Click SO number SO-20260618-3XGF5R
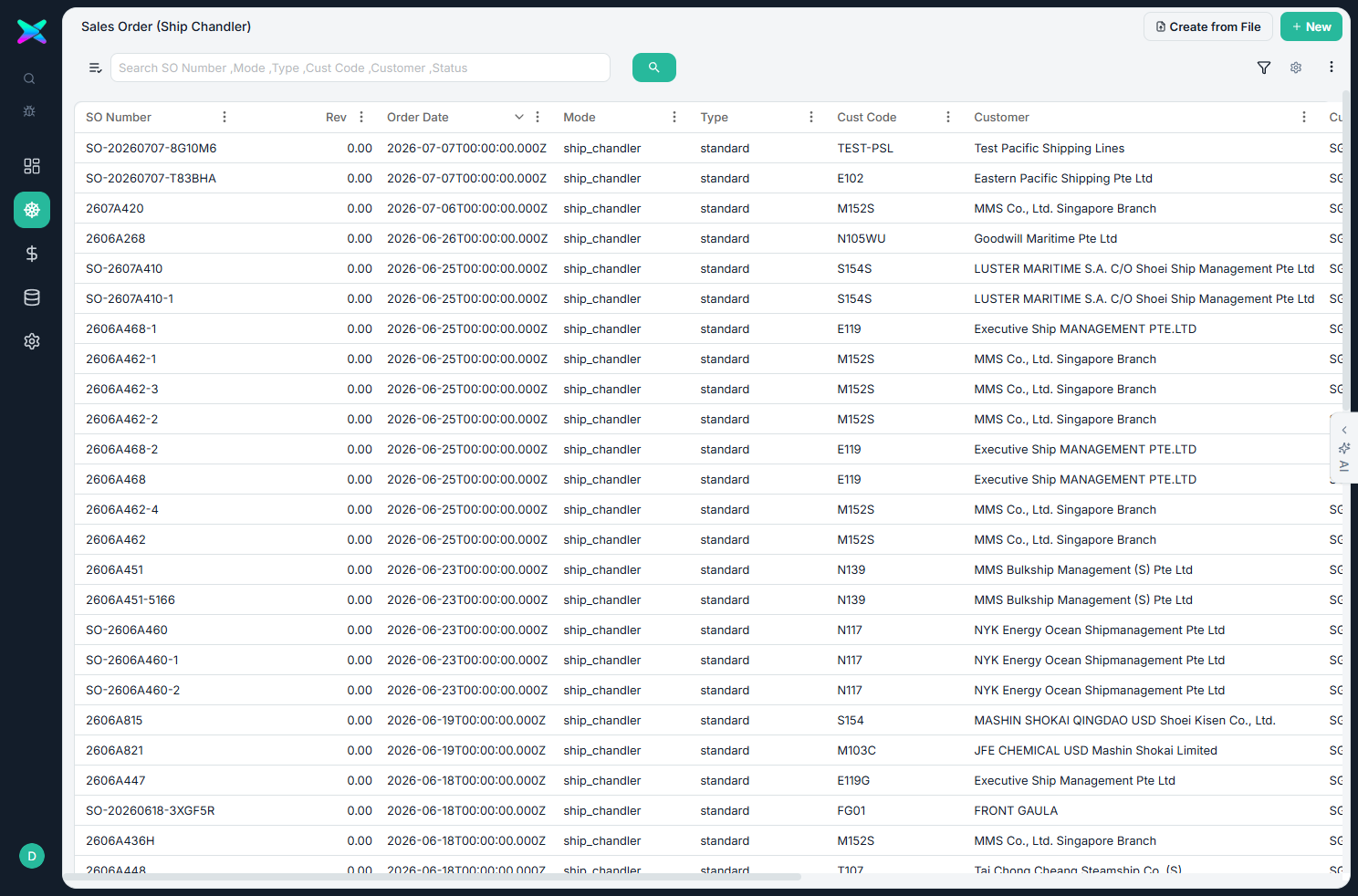The height and width of the screenshot is (896, 1358). 151,810
